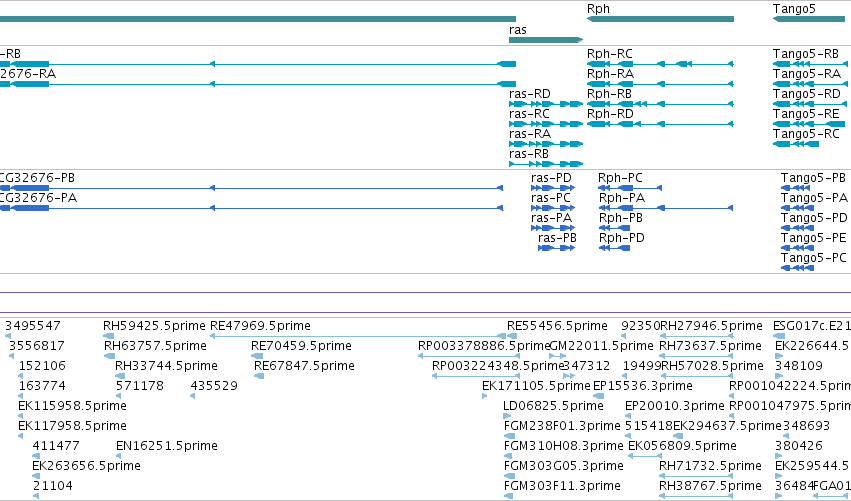Select transcript Tango5-RE label

[x=806, y=114]
